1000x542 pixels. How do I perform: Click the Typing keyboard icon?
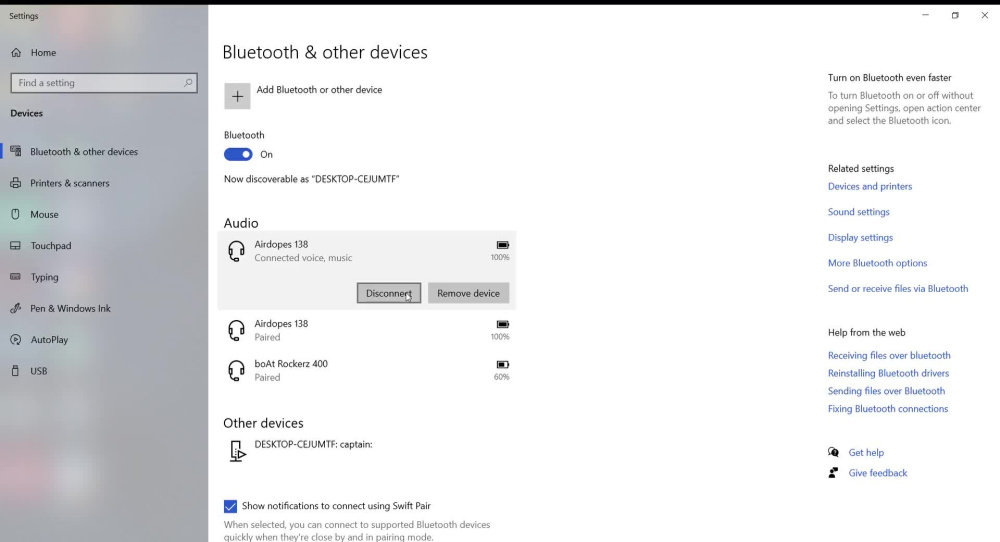(16, 277)
